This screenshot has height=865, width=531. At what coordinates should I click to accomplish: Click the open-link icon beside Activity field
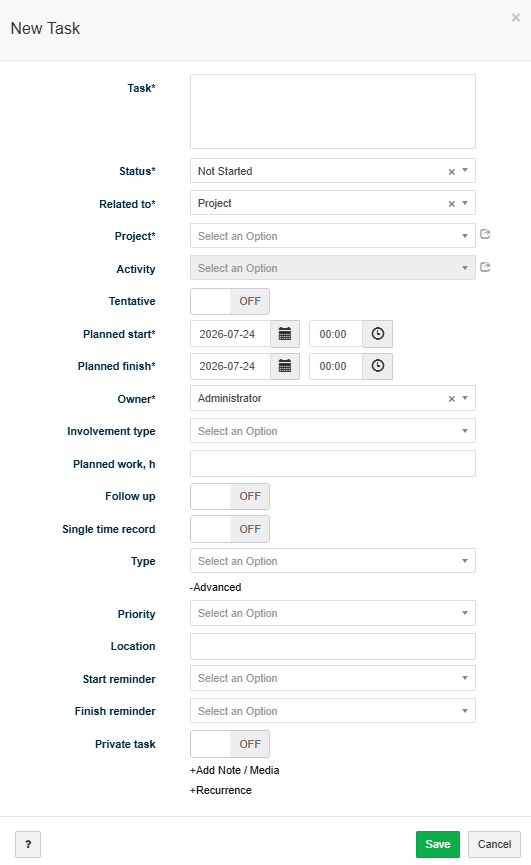click(x=485, y=267)
